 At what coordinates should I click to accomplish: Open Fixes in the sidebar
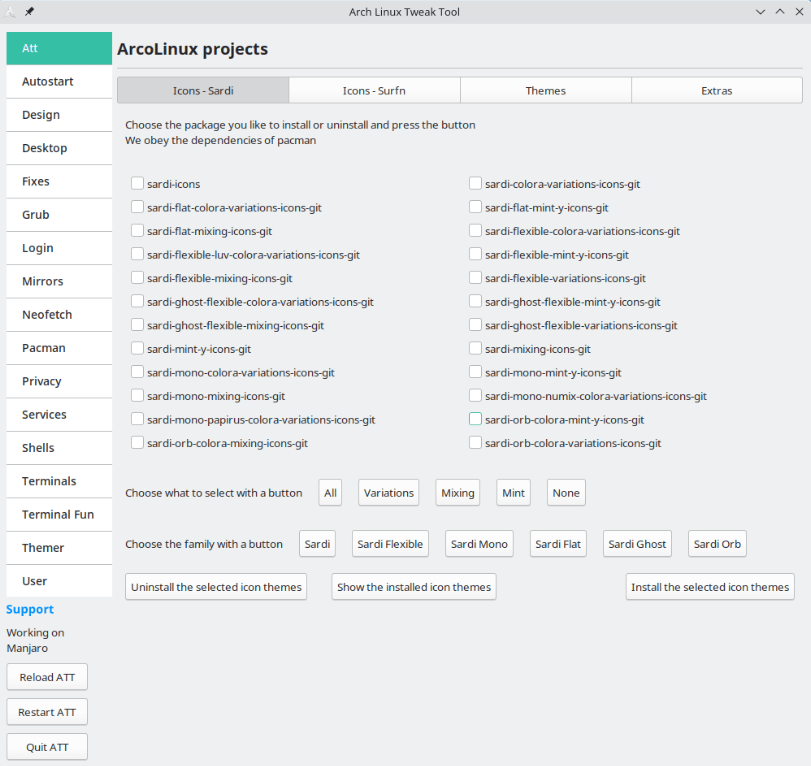pyautogui.click(x=59, y=182)
